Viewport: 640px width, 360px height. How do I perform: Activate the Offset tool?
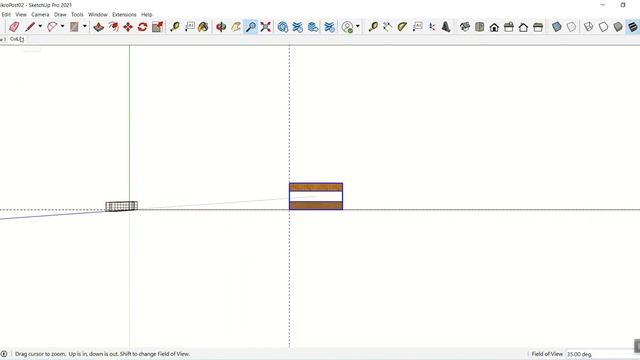(x=113, y=27)
